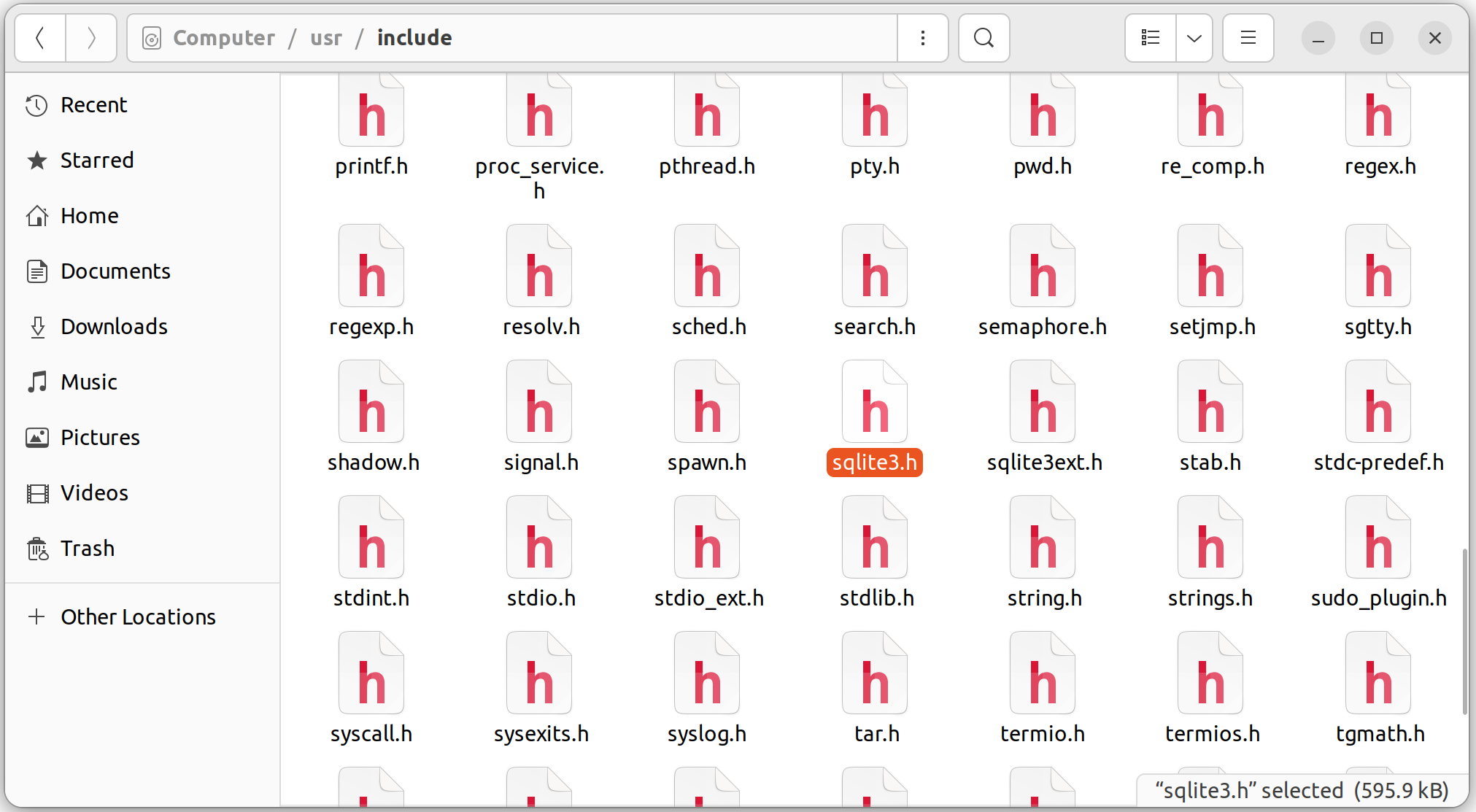Screen dimensions: 1476x812
Task: Expand view options dropdown arrow
Action: (1194, 38)
